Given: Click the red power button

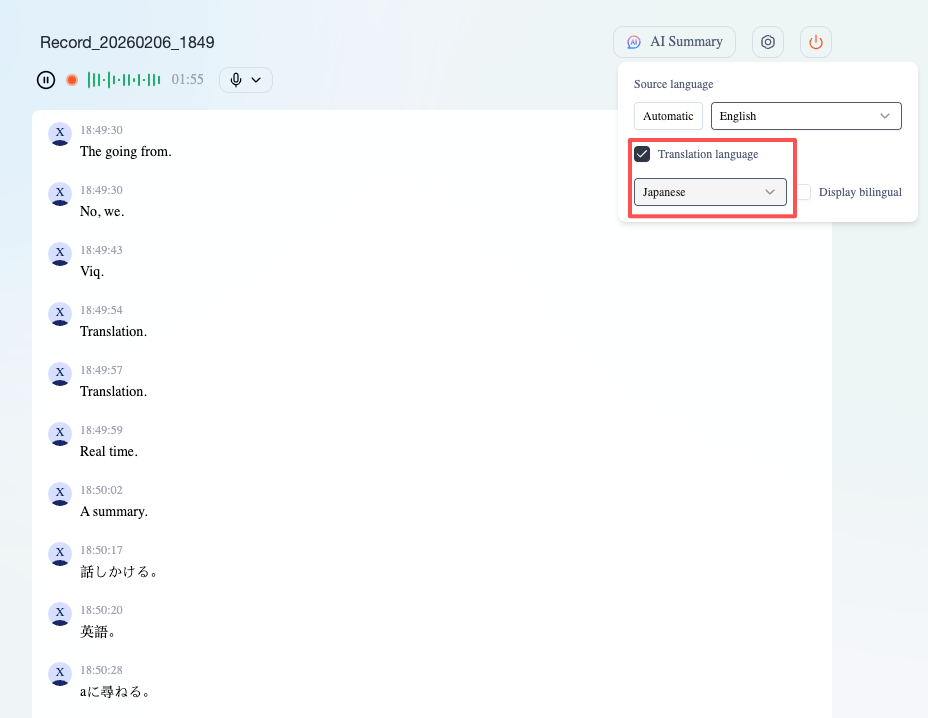Looking at the screenshot, I should point(816,42).
